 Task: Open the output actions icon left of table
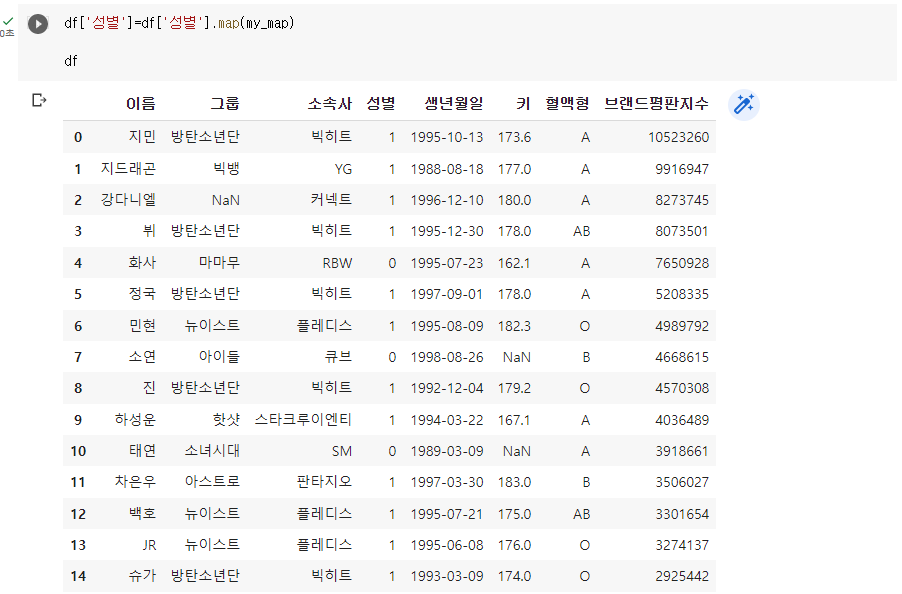point(39,101)
